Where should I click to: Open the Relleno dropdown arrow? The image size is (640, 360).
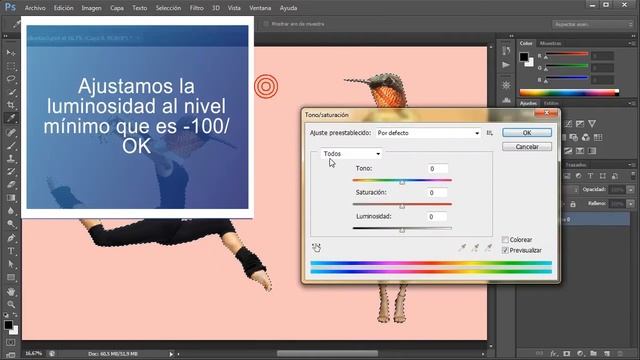(x=631, y=203)
